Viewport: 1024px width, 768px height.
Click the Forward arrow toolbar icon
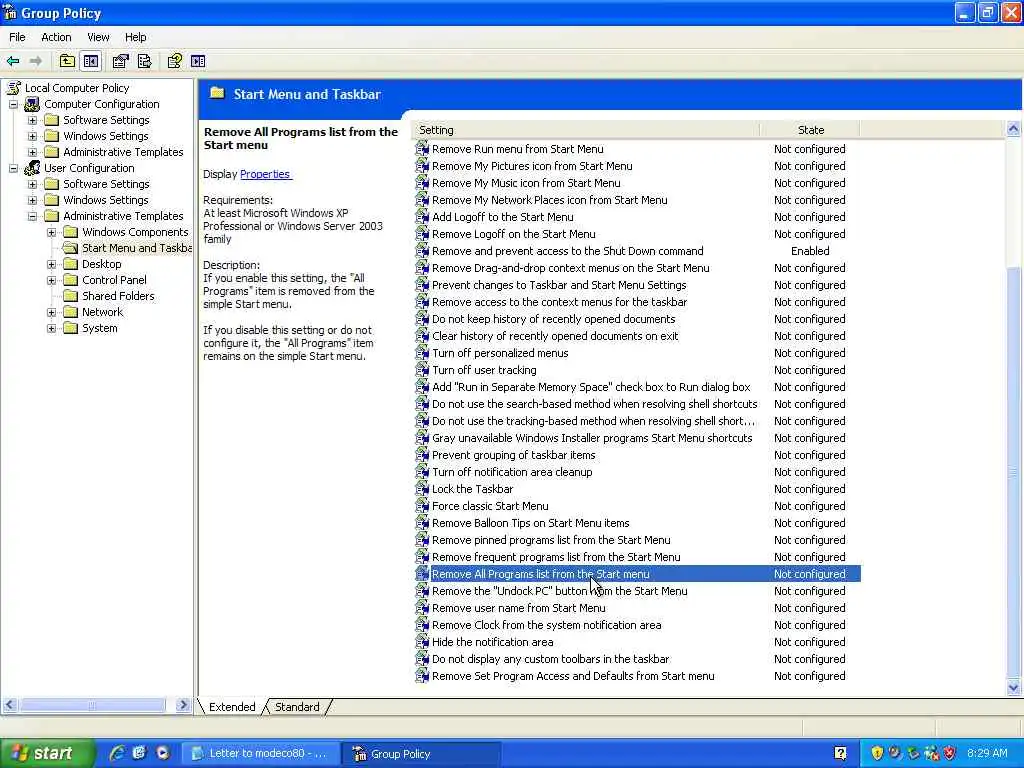36,61
